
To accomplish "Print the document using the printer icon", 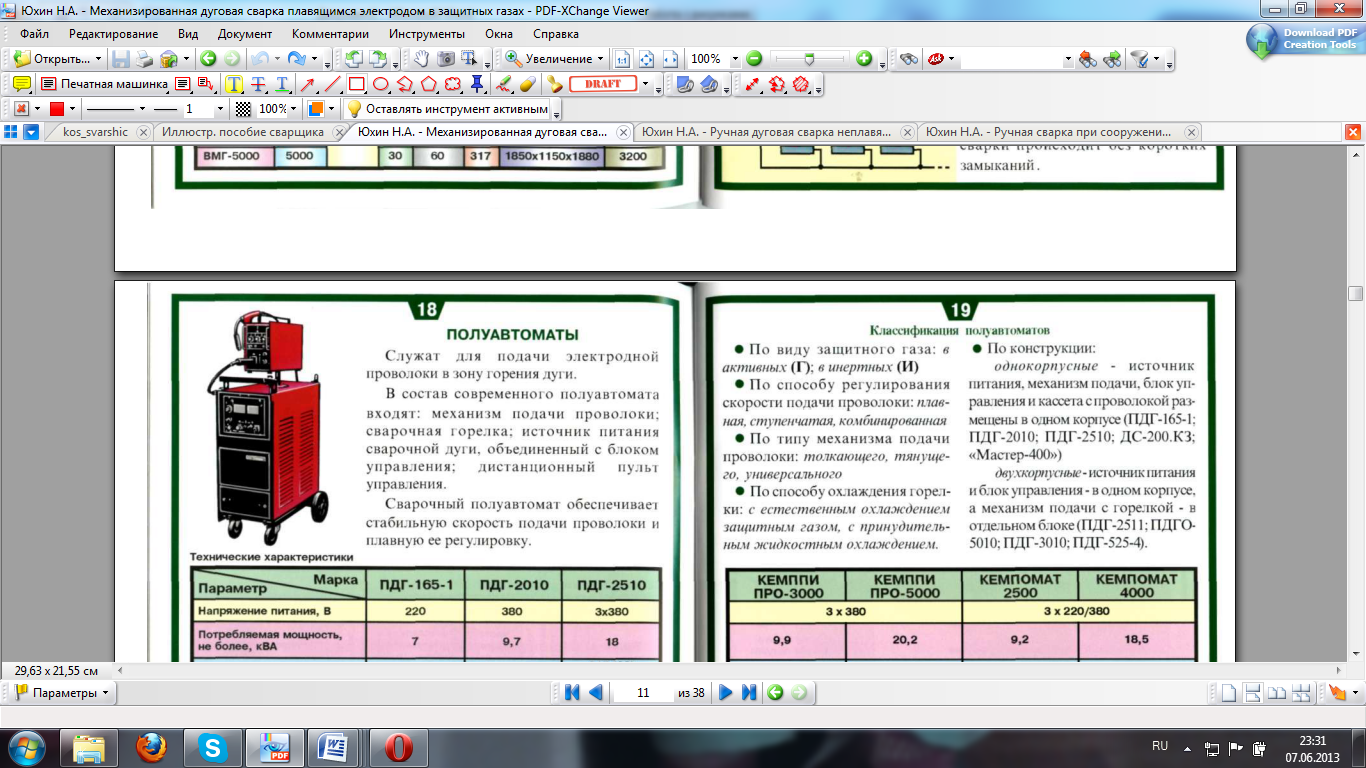I will coord(145,59).
